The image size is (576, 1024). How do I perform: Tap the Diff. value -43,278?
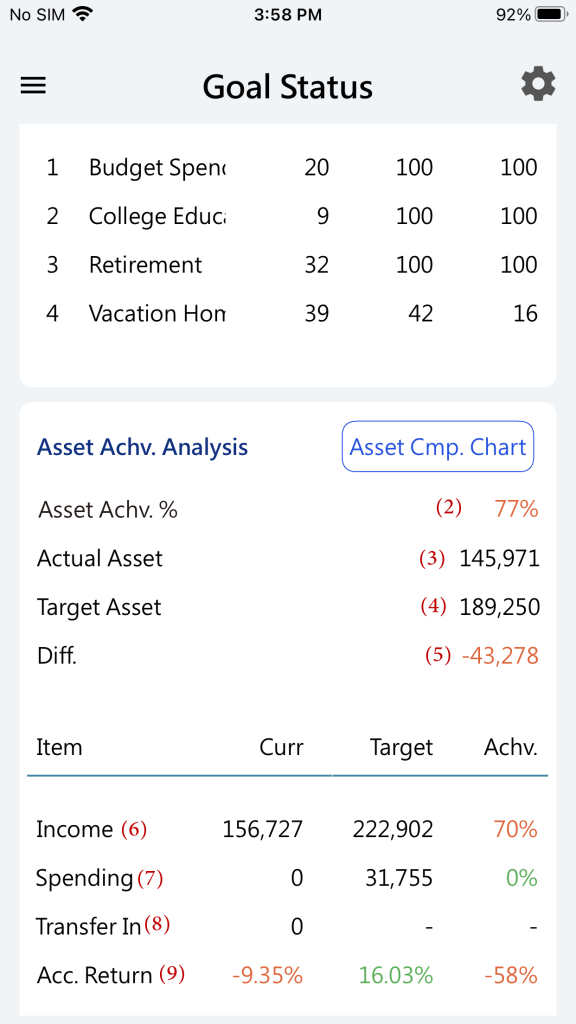pyautogui.click(x=500, y=656)
